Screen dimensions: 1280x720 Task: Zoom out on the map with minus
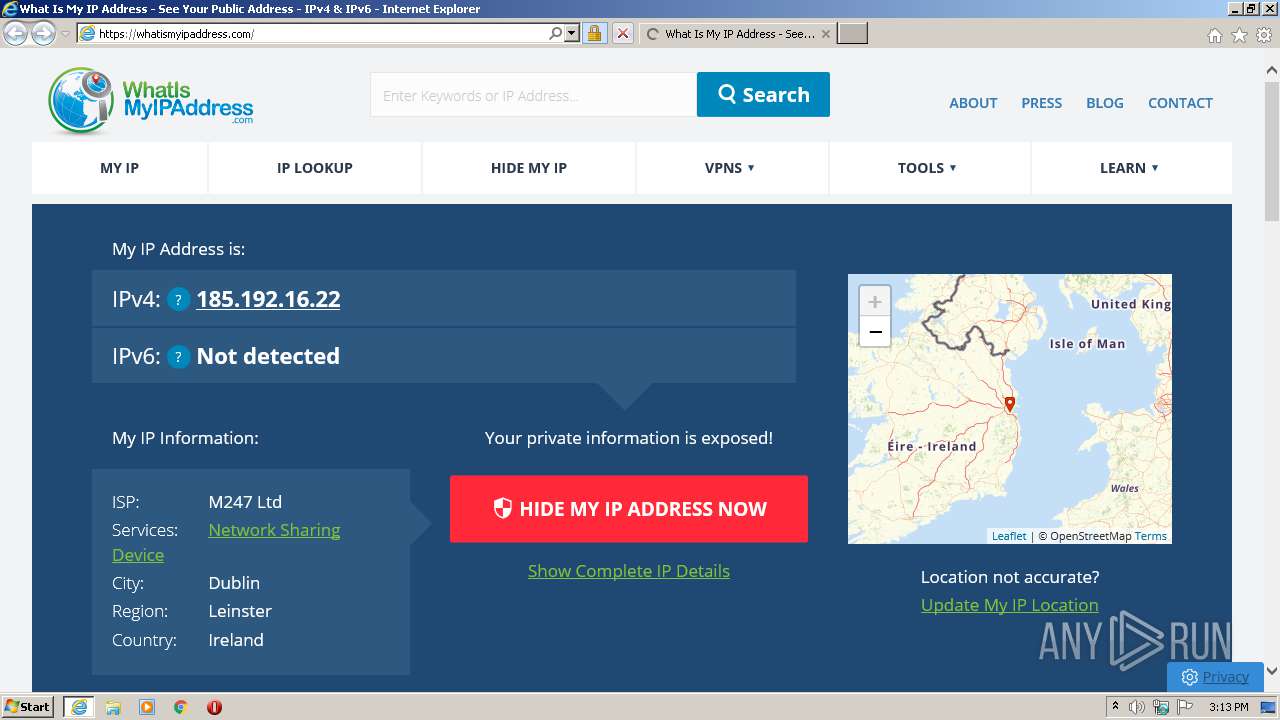(x=875, y=331)
